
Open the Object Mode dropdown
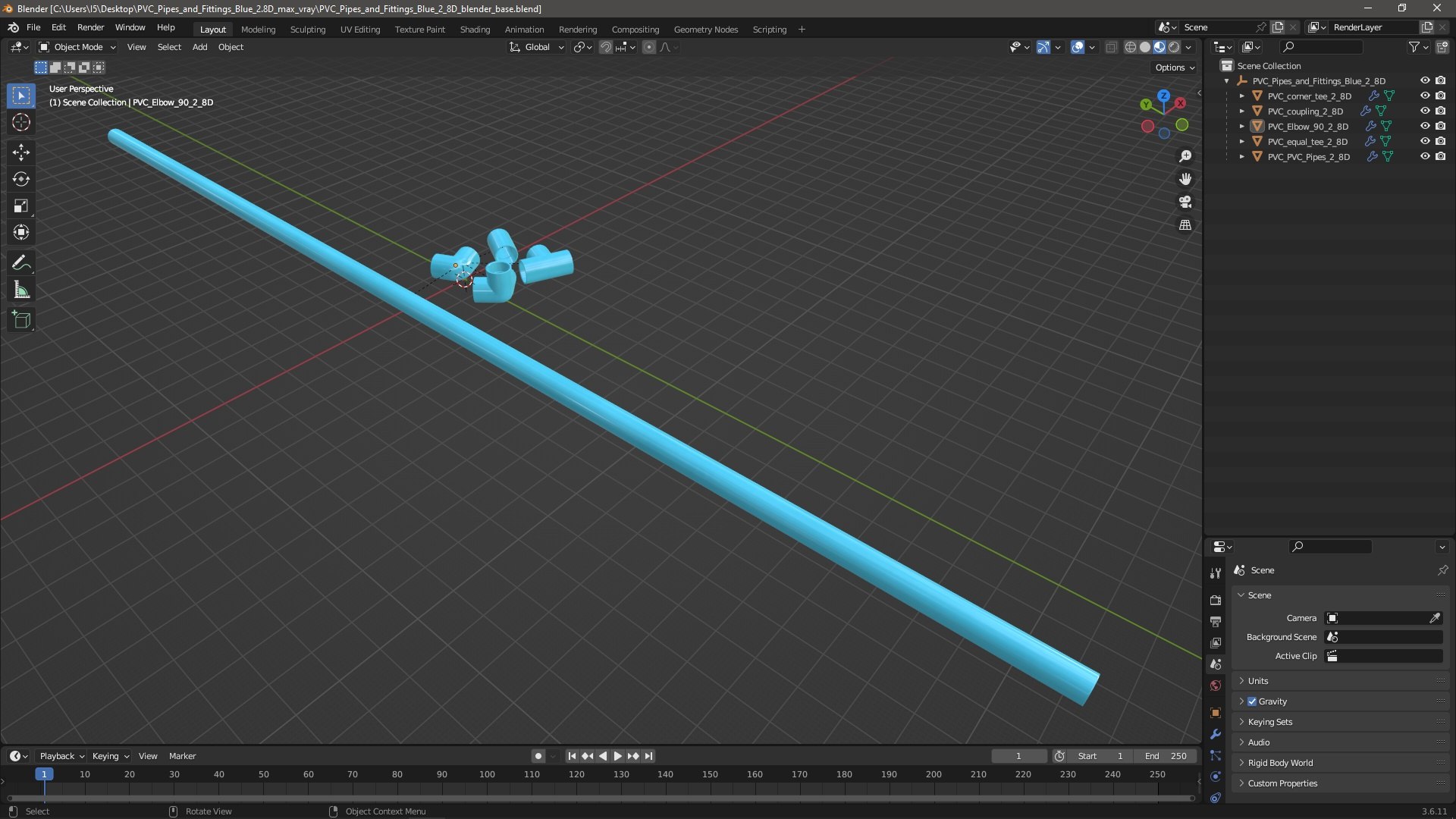pyautogui.click(x=77, y=47)
